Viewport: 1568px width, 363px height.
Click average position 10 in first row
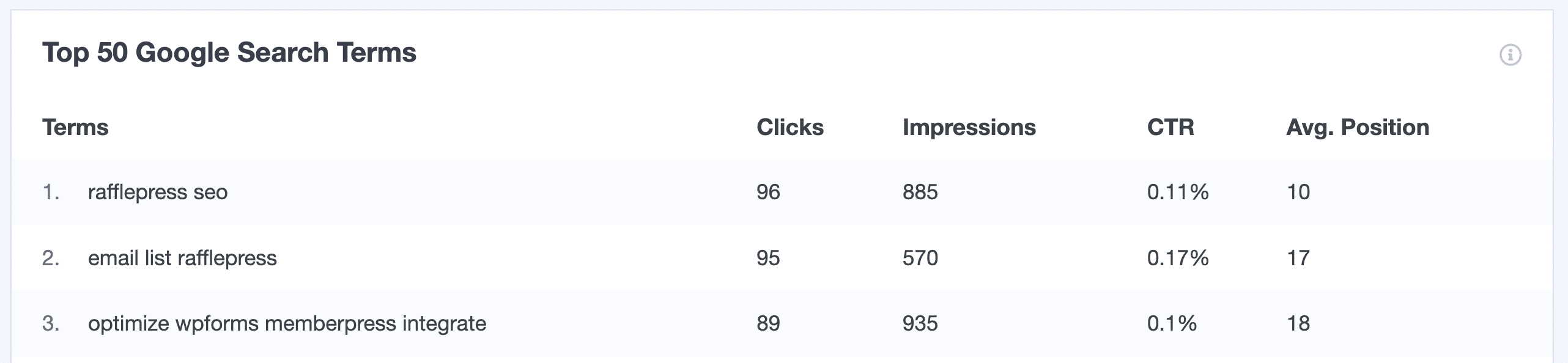[x=1298, y=192]
